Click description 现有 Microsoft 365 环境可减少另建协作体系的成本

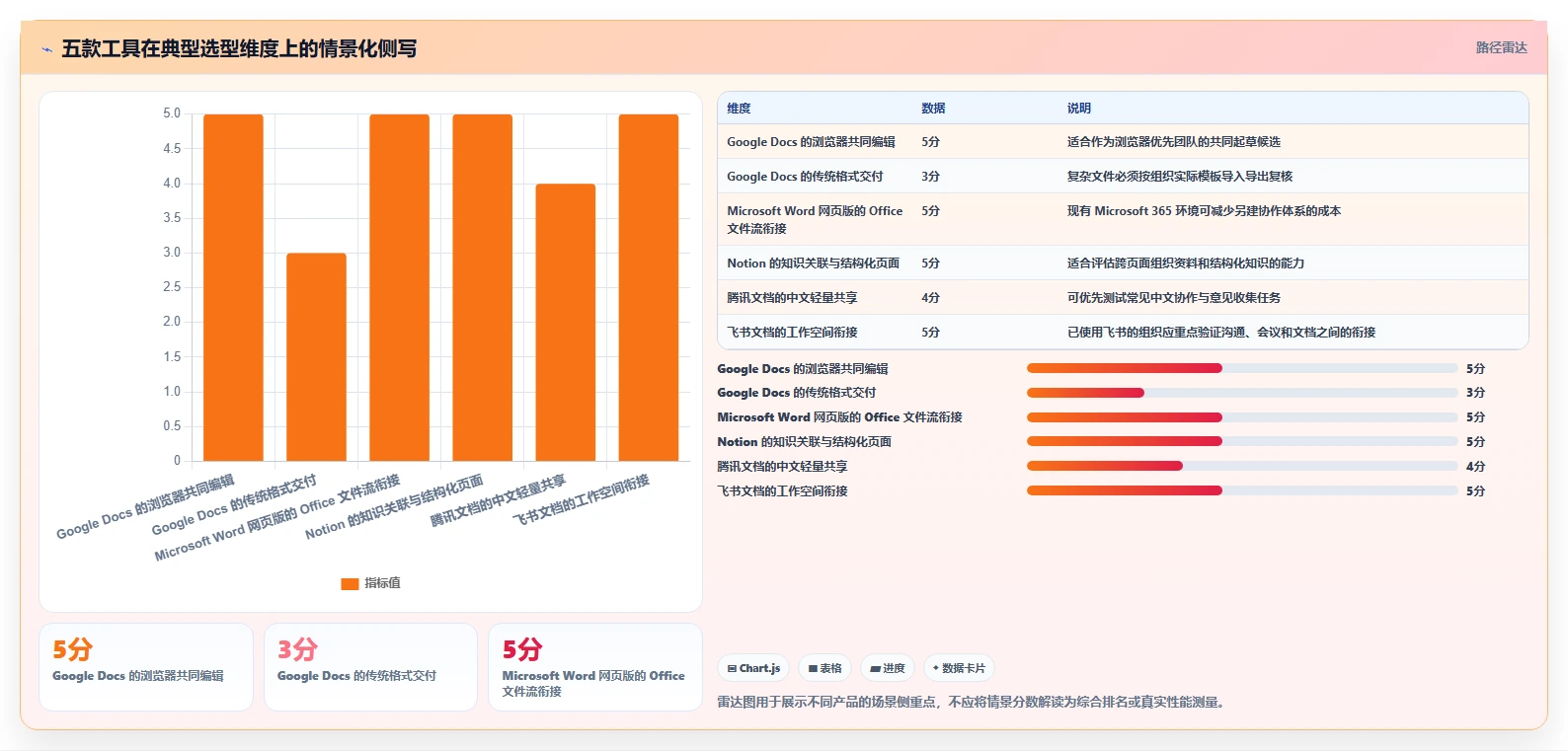pos(1204,211)
